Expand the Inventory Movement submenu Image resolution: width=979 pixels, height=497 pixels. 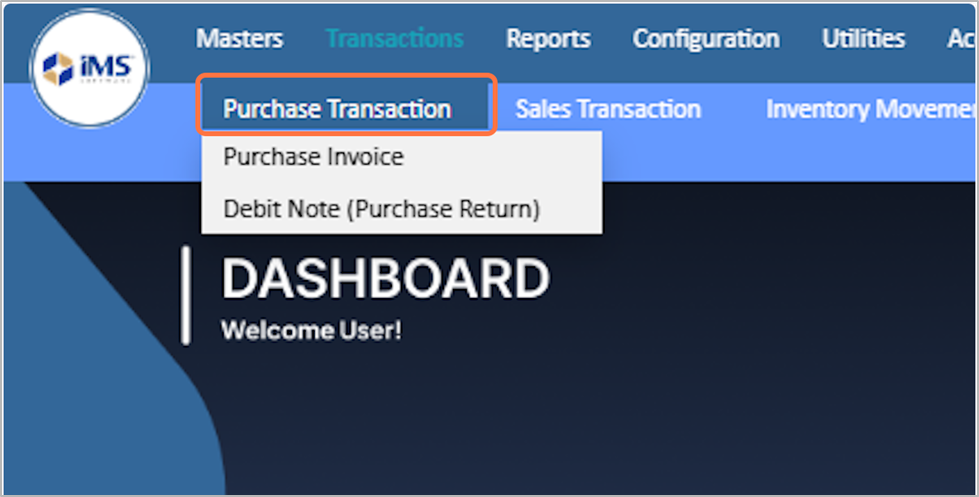point(869,108)
